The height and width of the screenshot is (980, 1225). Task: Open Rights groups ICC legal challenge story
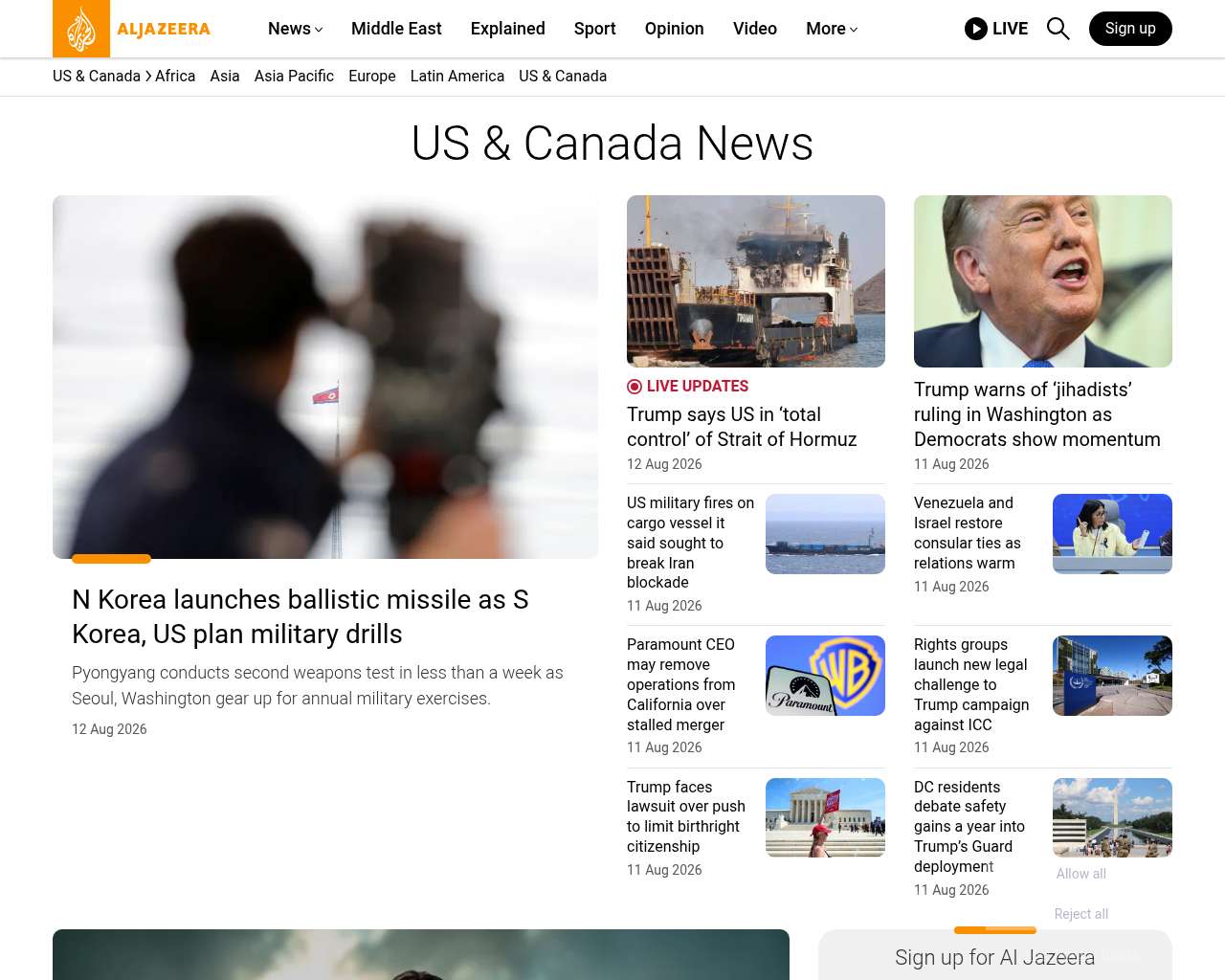pos(971,684)
